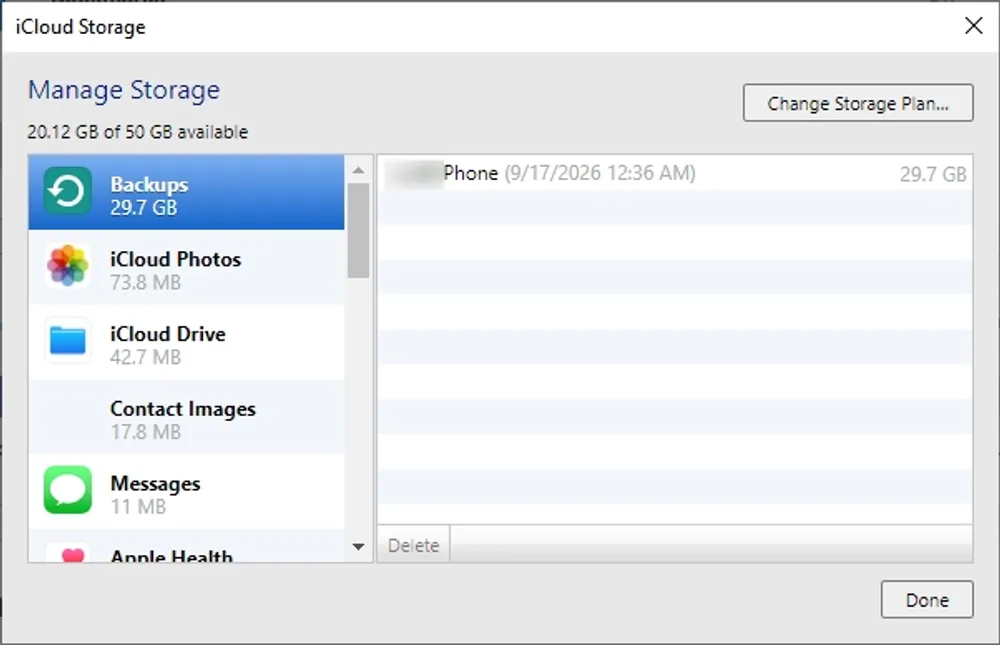
Task: Click the 73.8 MB size under iCloud Photos
Action: [x=145, y=282]
